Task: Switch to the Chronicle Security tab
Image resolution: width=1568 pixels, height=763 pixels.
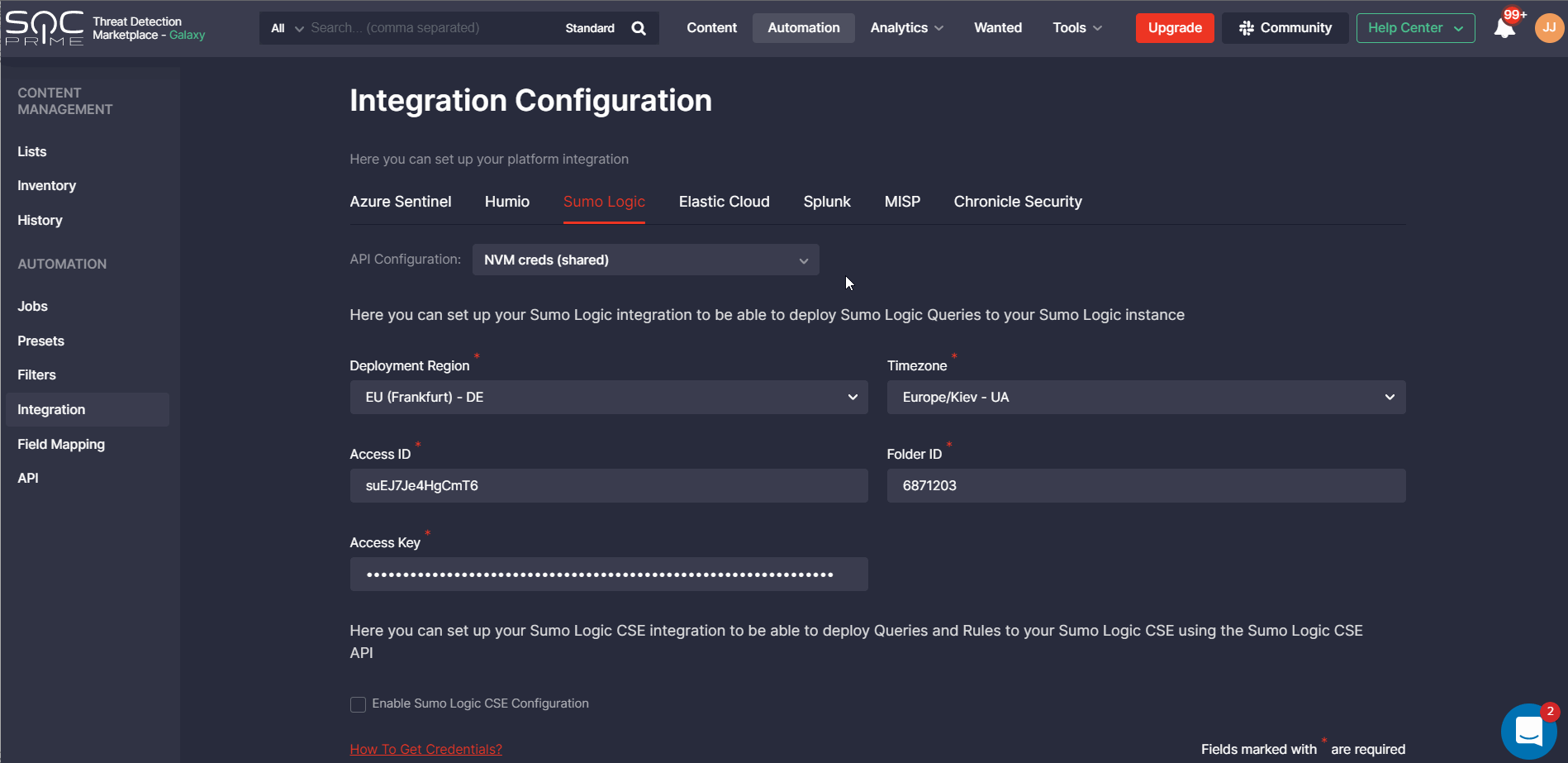Action: [1017, 202]
